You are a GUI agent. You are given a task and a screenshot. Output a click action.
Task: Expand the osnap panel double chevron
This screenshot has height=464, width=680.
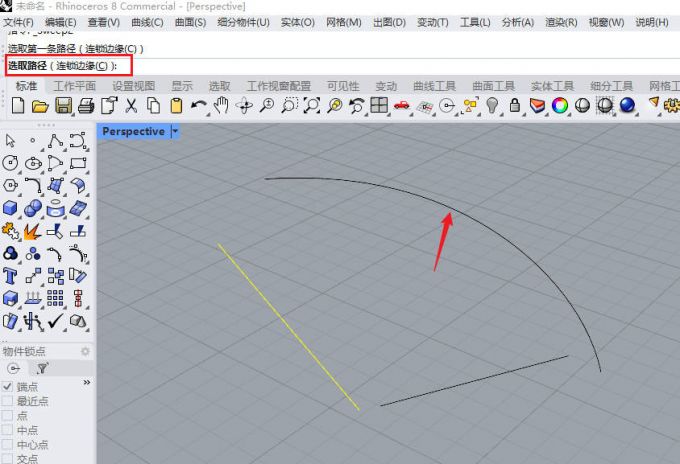(87, 382)
